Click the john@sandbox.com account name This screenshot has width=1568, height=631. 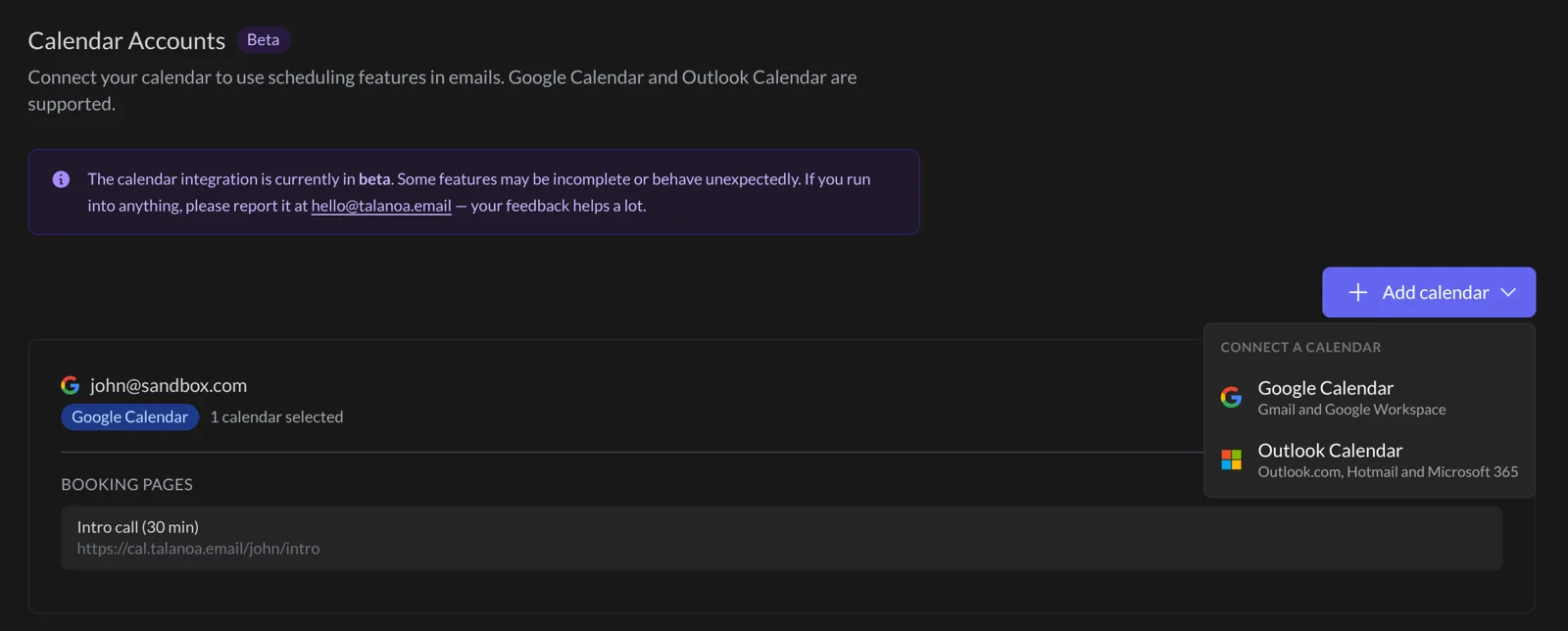[x=169, y=385]
